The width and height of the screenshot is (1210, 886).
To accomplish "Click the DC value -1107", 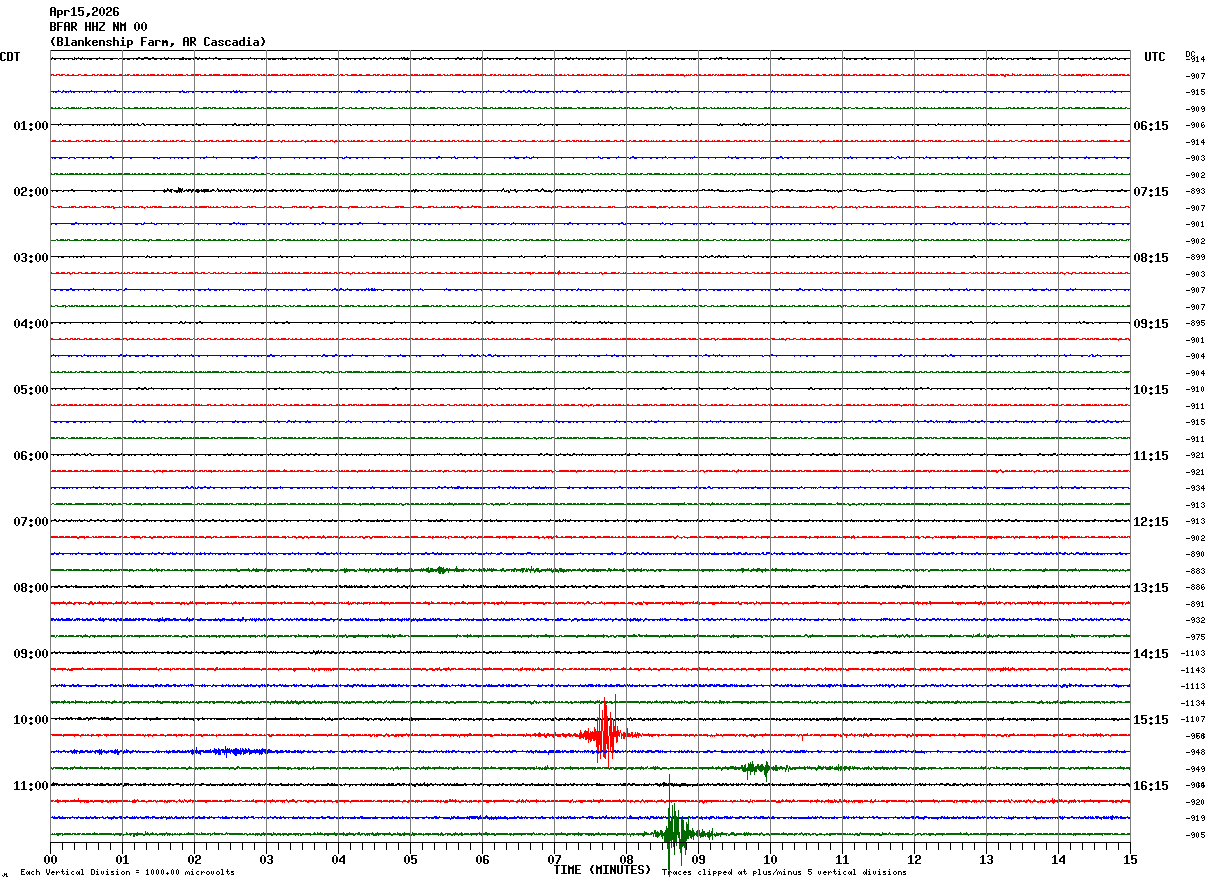I will click(x=1193, y=719).
